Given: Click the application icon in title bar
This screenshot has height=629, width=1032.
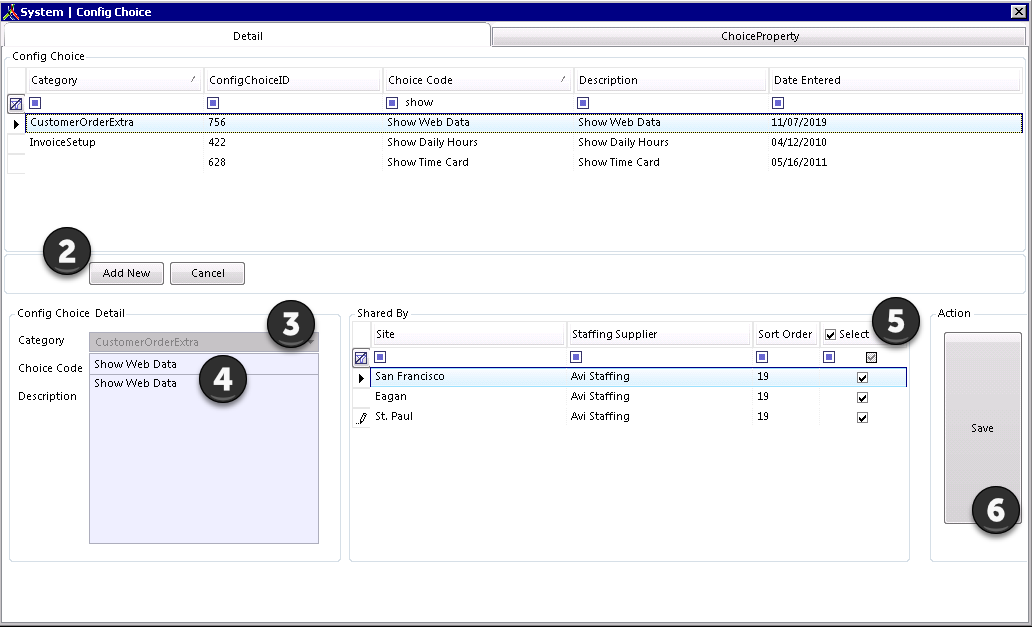Looking at the screenshot, I should pos(10,12).
